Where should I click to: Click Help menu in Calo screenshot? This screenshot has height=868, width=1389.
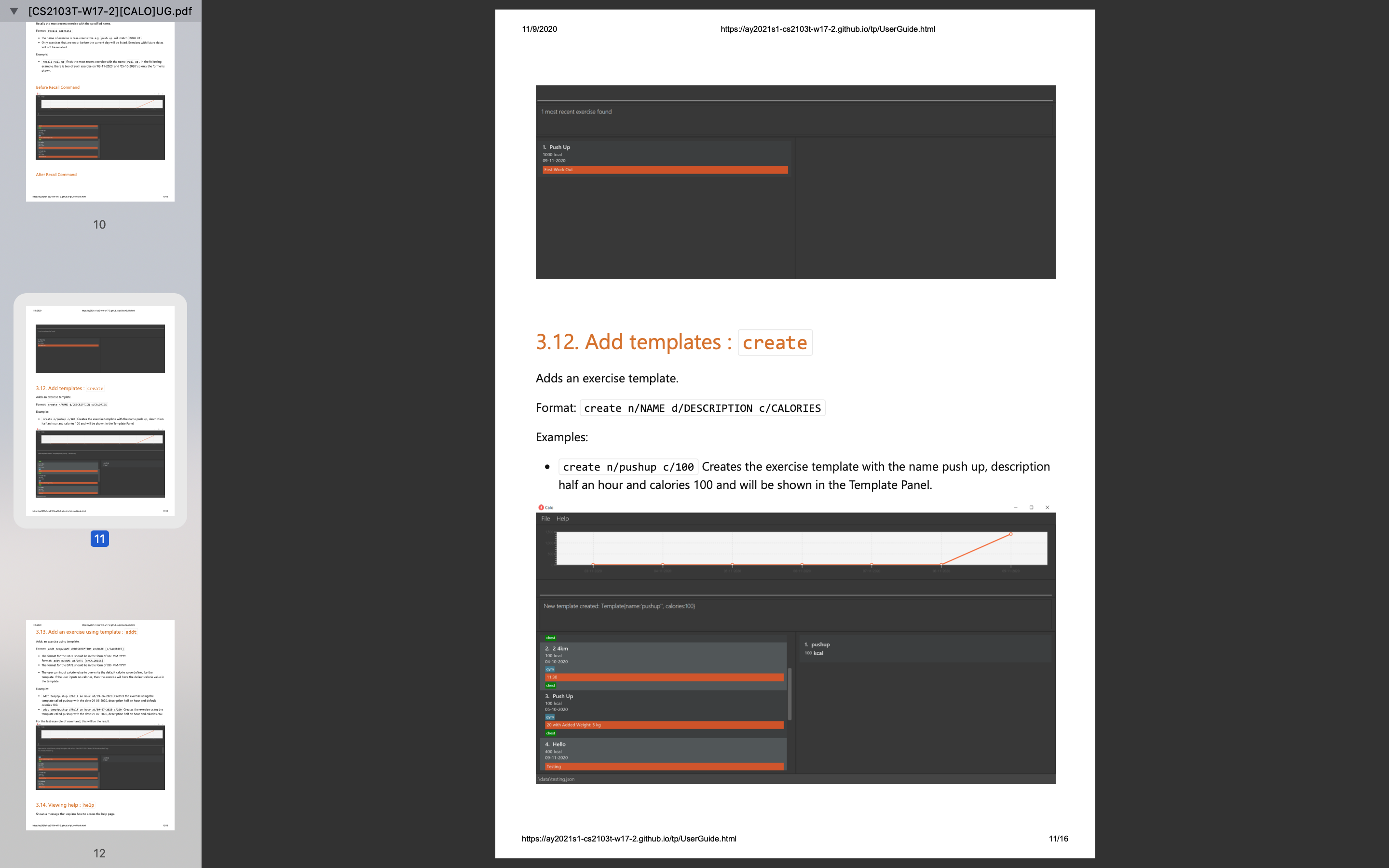pos(562,518)
